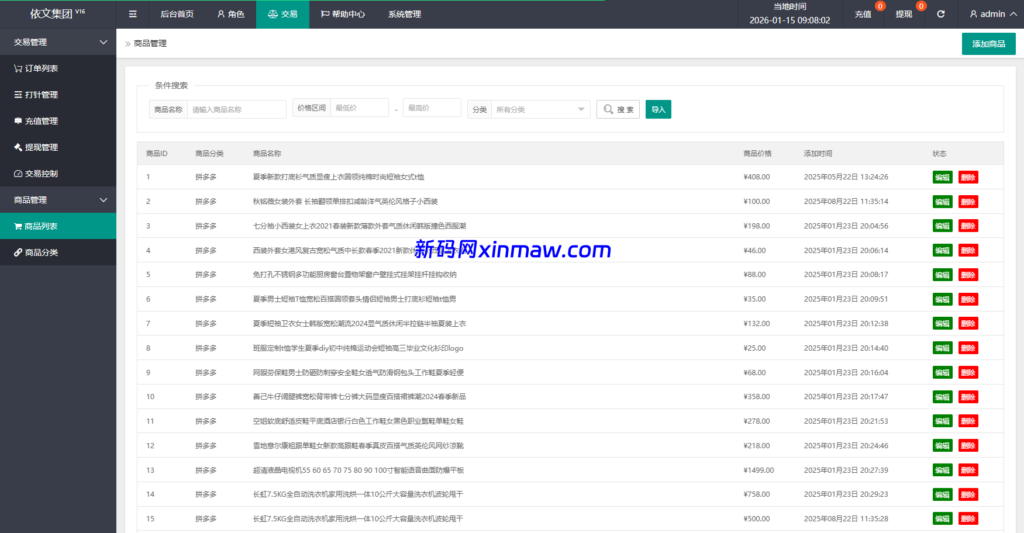Focus the 最低价 price input

(x=359, y=108)
